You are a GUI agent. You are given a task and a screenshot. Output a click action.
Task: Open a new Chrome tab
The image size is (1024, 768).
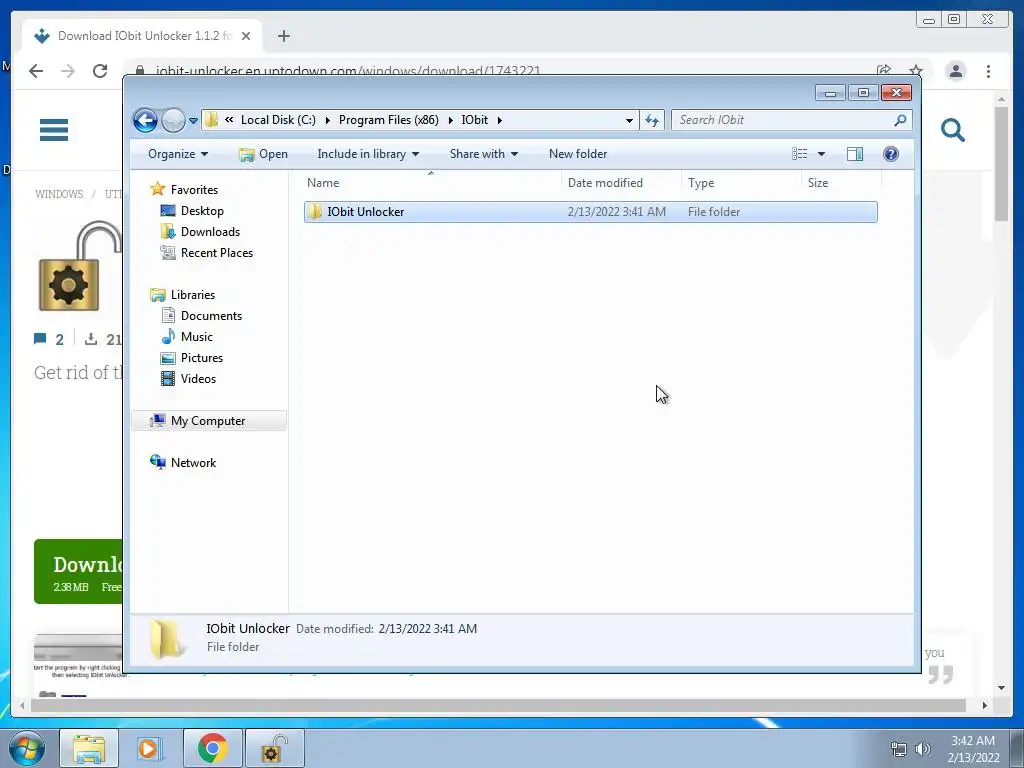[x=283, y=36]
